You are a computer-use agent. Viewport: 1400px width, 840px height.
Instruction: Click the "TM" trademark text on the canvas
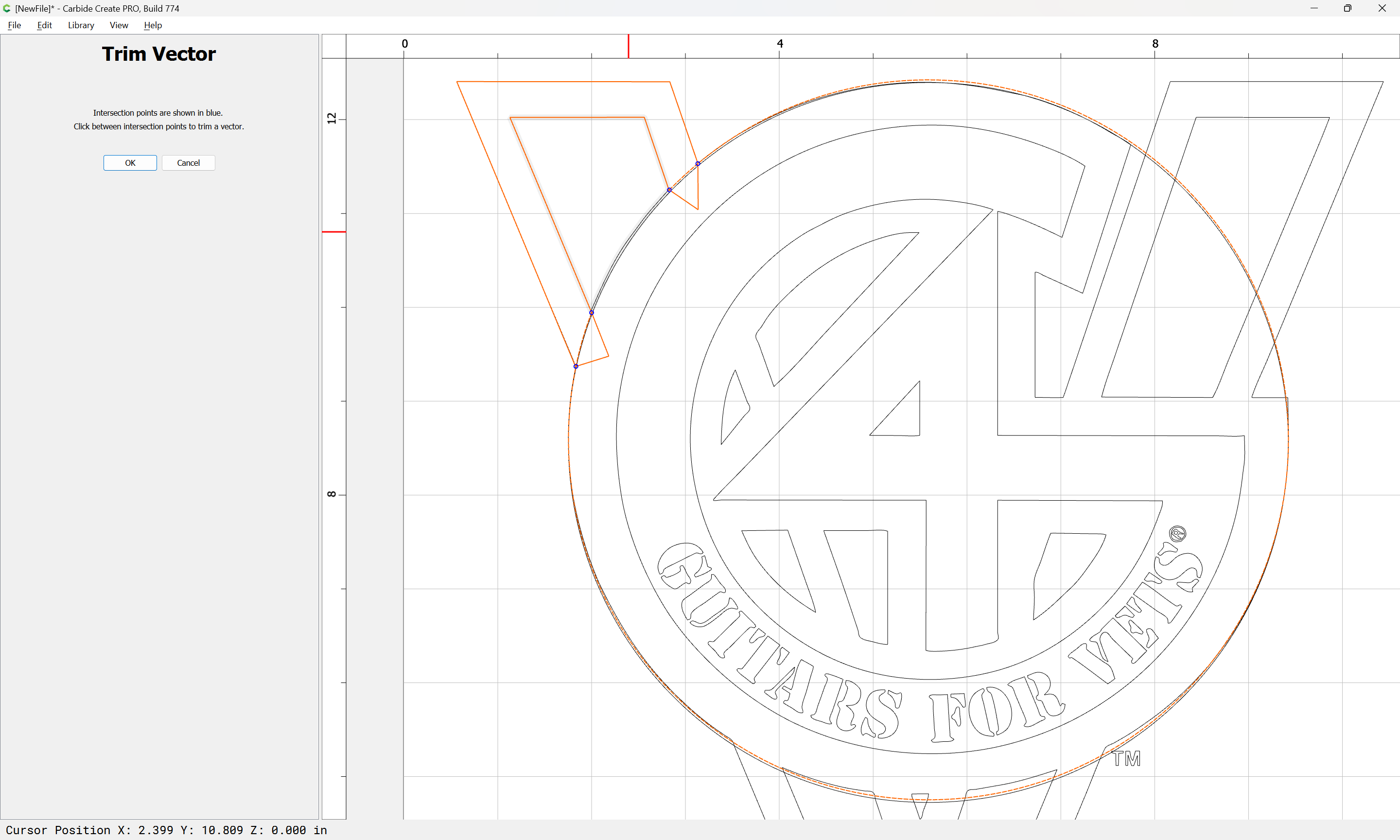[x=1126, y=759]
